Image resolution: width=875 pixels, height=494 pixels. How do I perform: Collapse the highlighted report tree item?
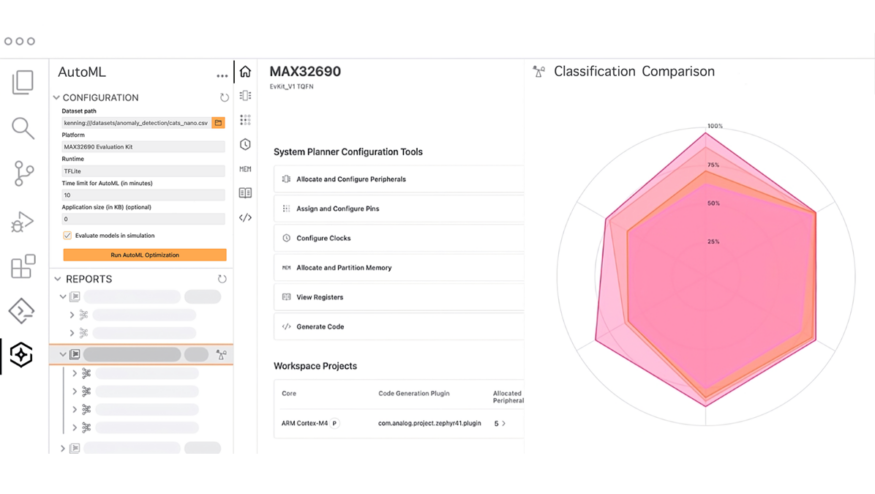click(x=63, y=354)
